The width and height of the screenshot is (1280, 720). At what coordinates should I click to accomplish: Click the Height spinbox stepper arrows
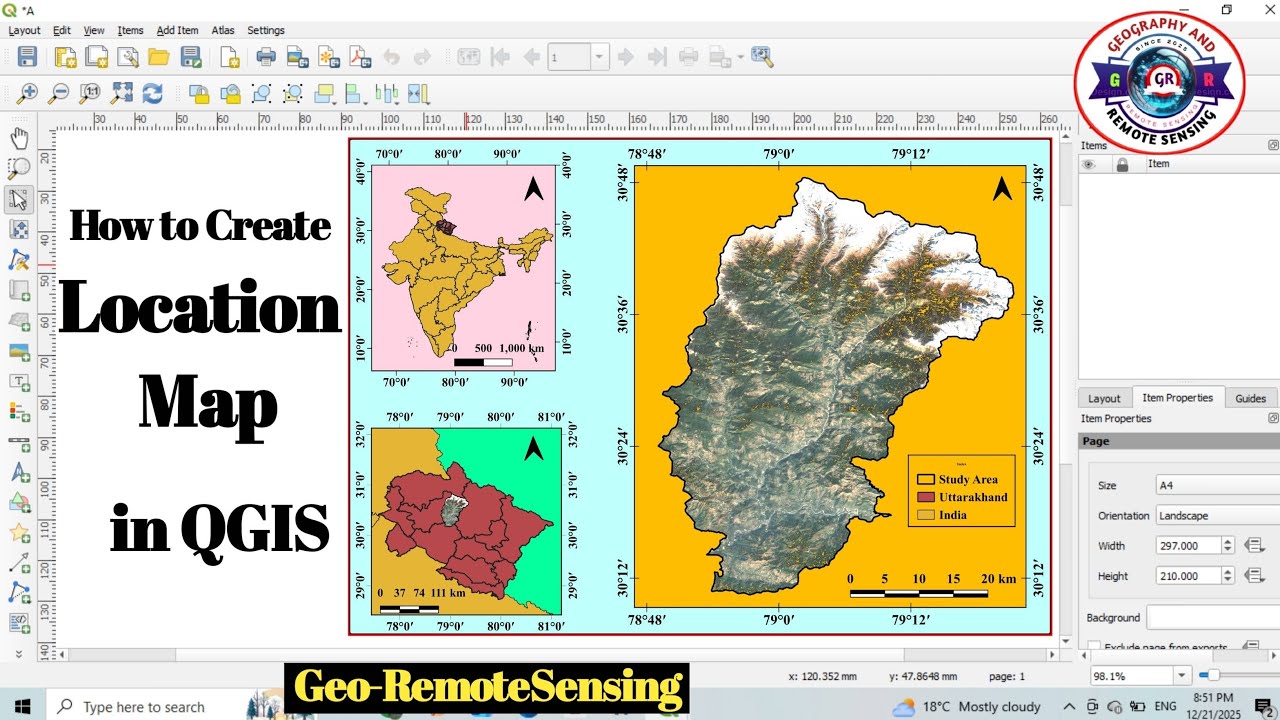click(x=1229, y=576)
